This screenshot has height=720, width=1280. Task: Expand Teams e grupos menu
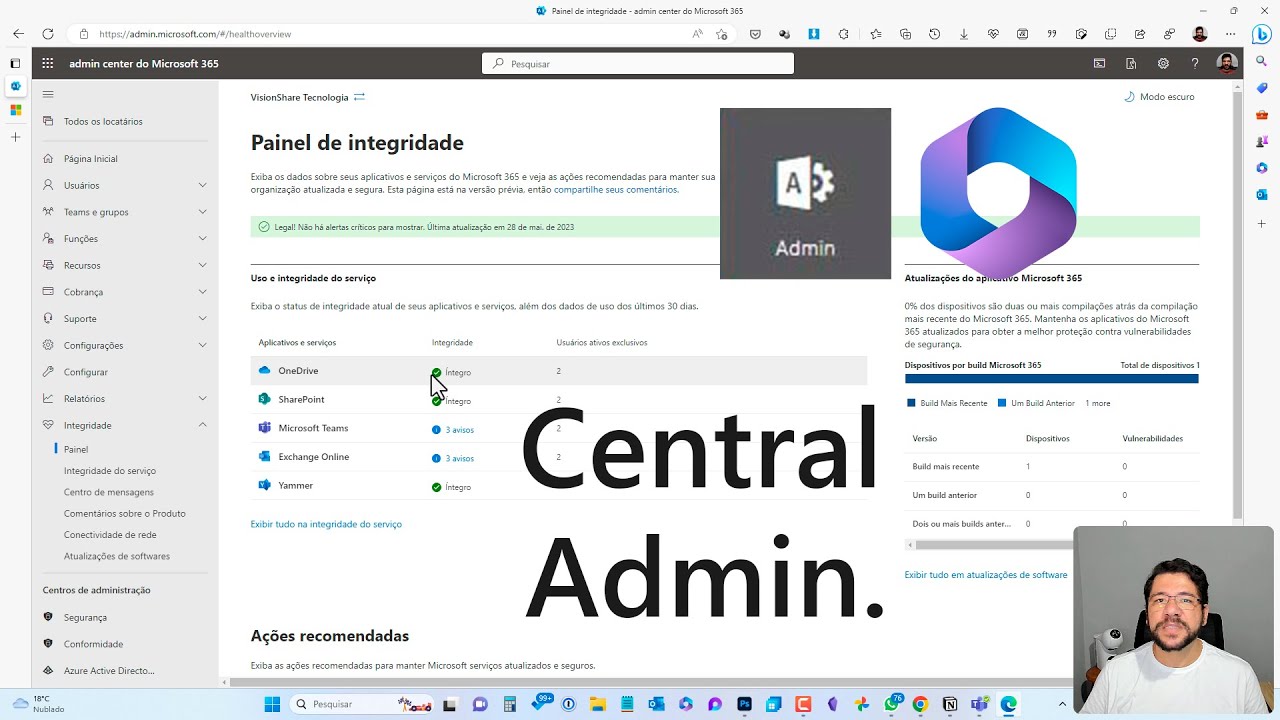click(203, 212)
